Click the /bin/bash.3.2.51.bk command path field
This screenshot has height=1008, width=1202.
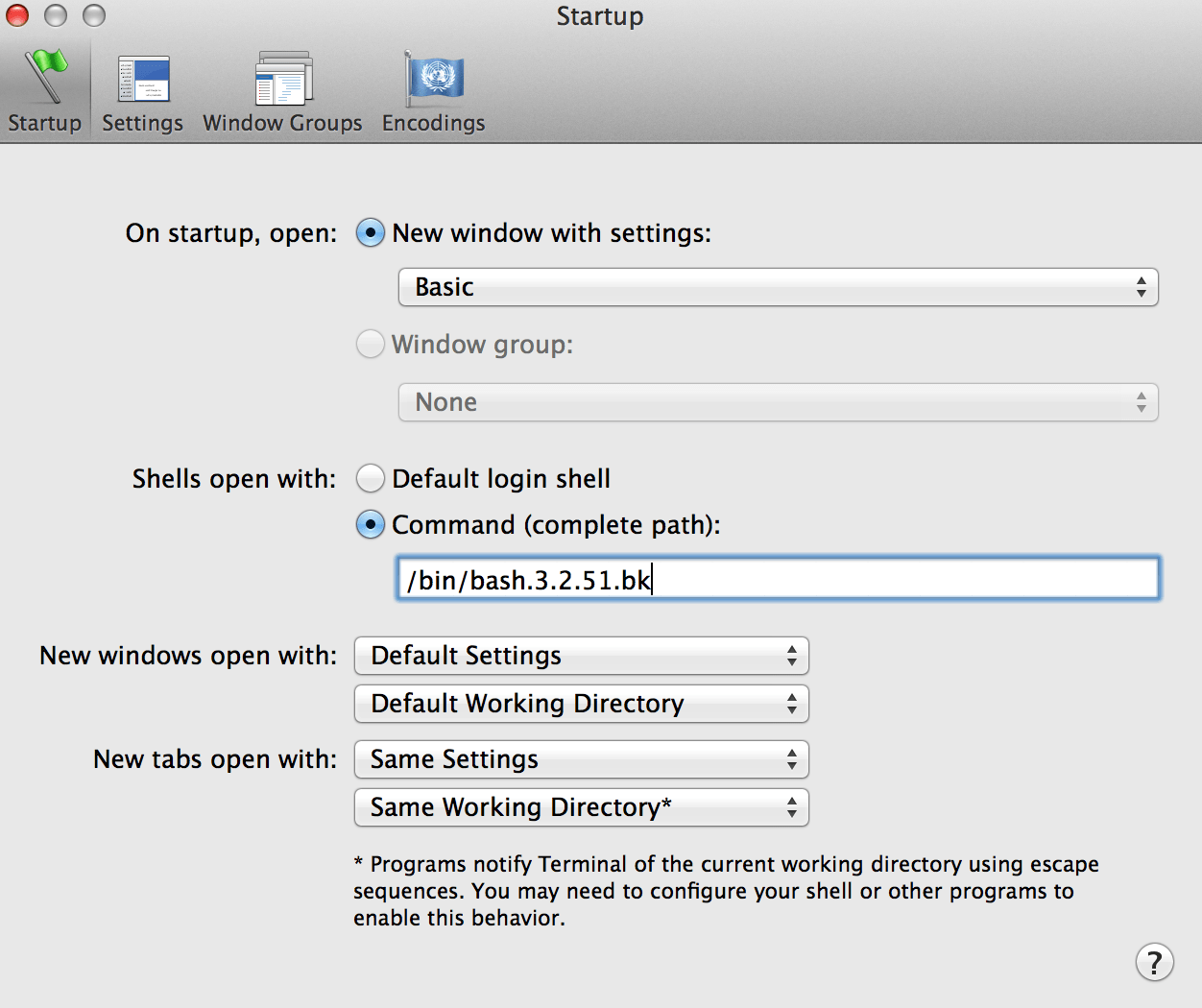779,579
